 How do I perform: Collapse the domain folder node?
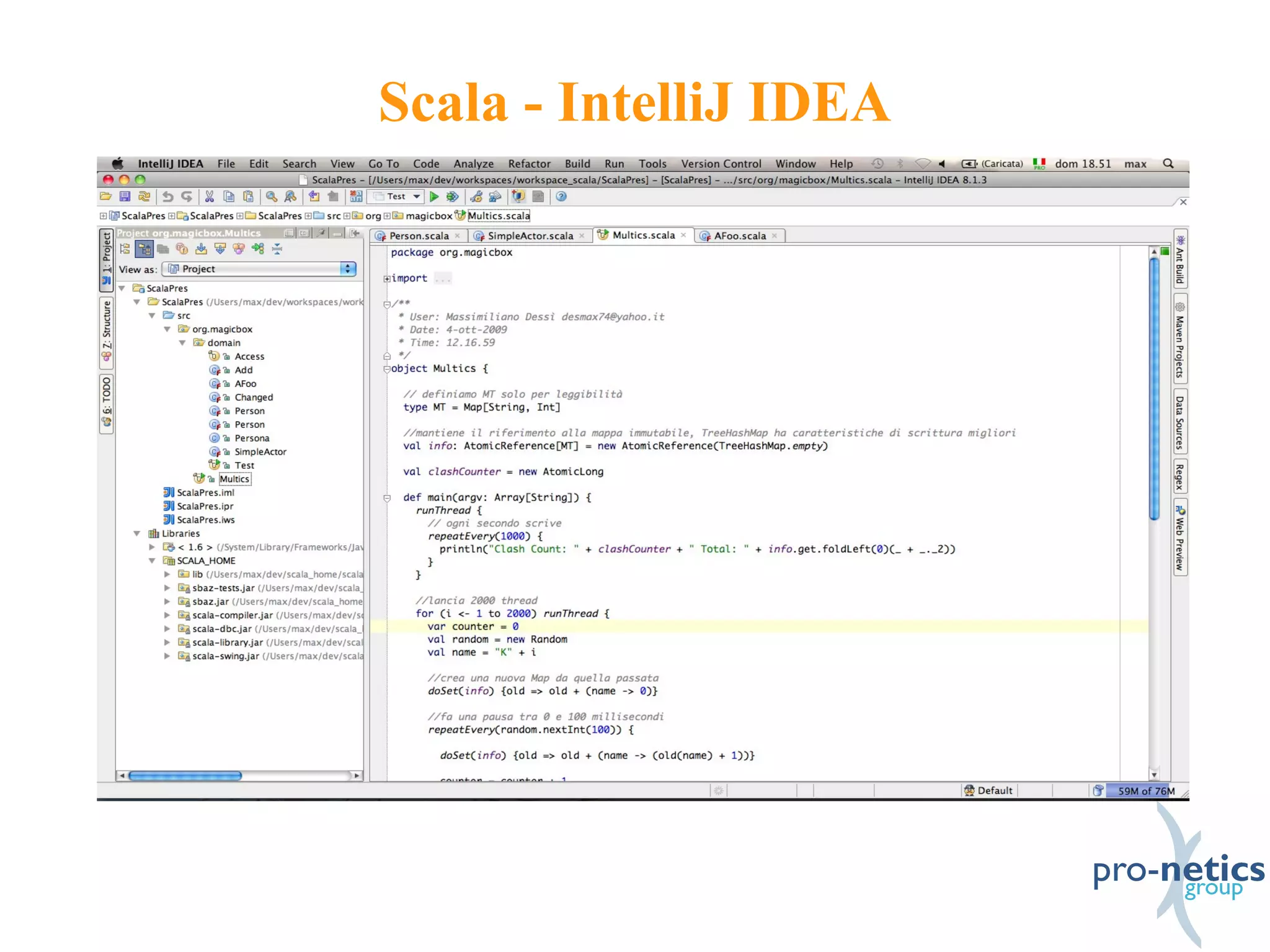[x=182, y=343]
